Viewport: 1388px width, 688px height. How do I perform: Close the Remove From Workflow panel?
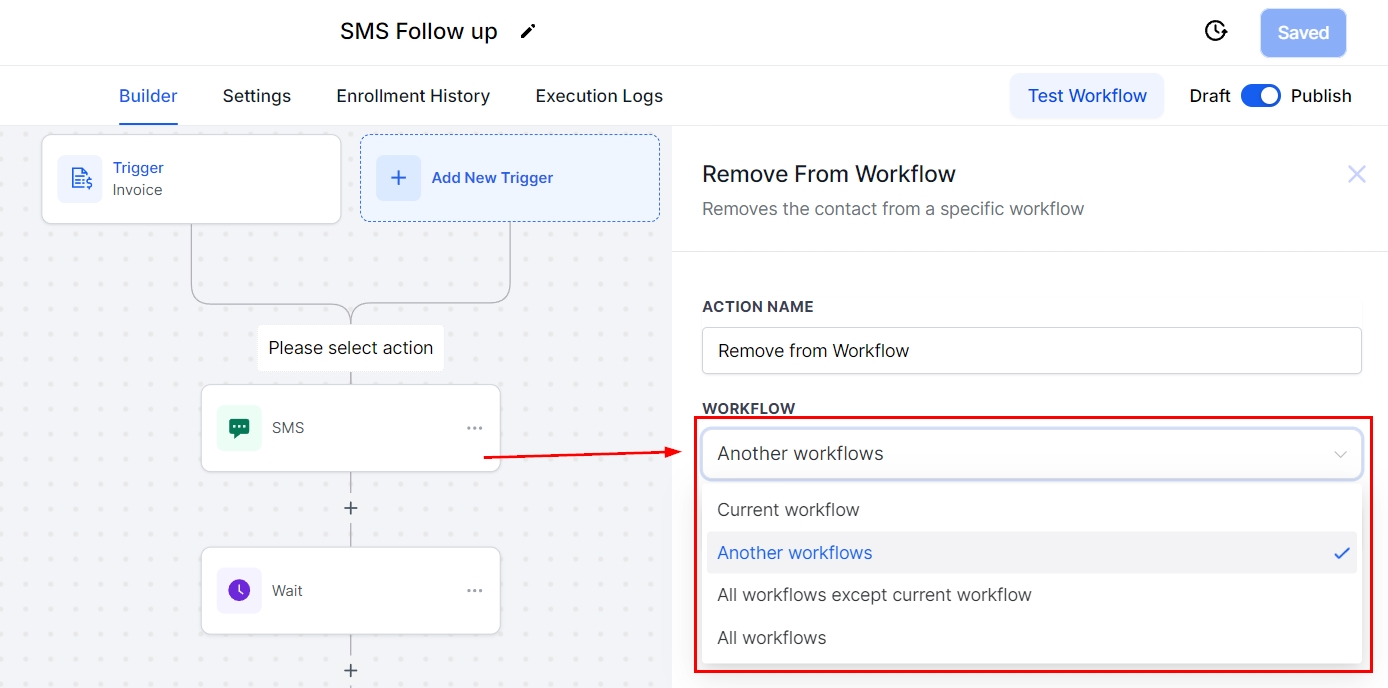pos(1356,175)
